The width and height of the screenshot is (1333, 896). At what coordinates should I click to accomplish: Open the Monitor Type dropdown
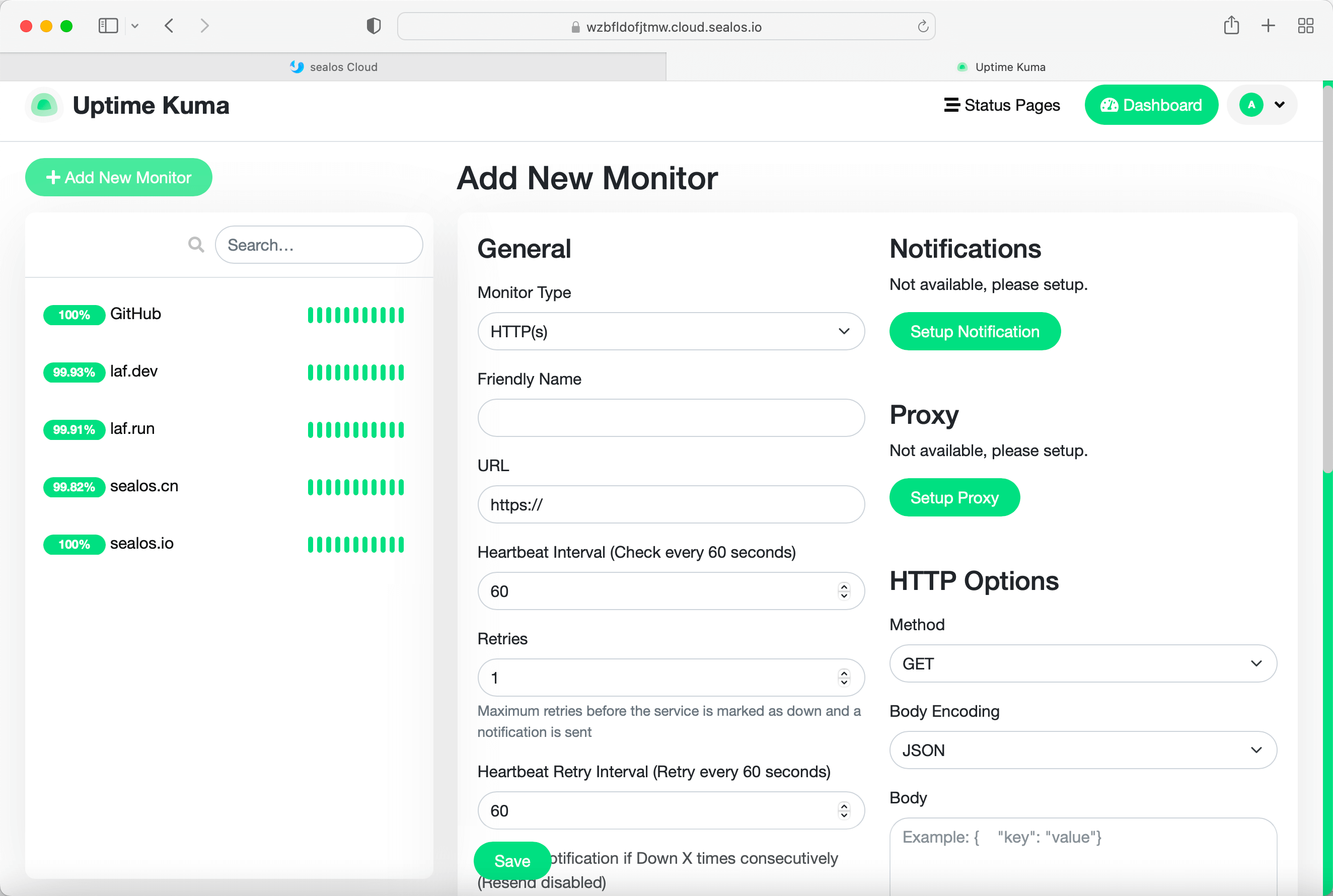[671, 331]
